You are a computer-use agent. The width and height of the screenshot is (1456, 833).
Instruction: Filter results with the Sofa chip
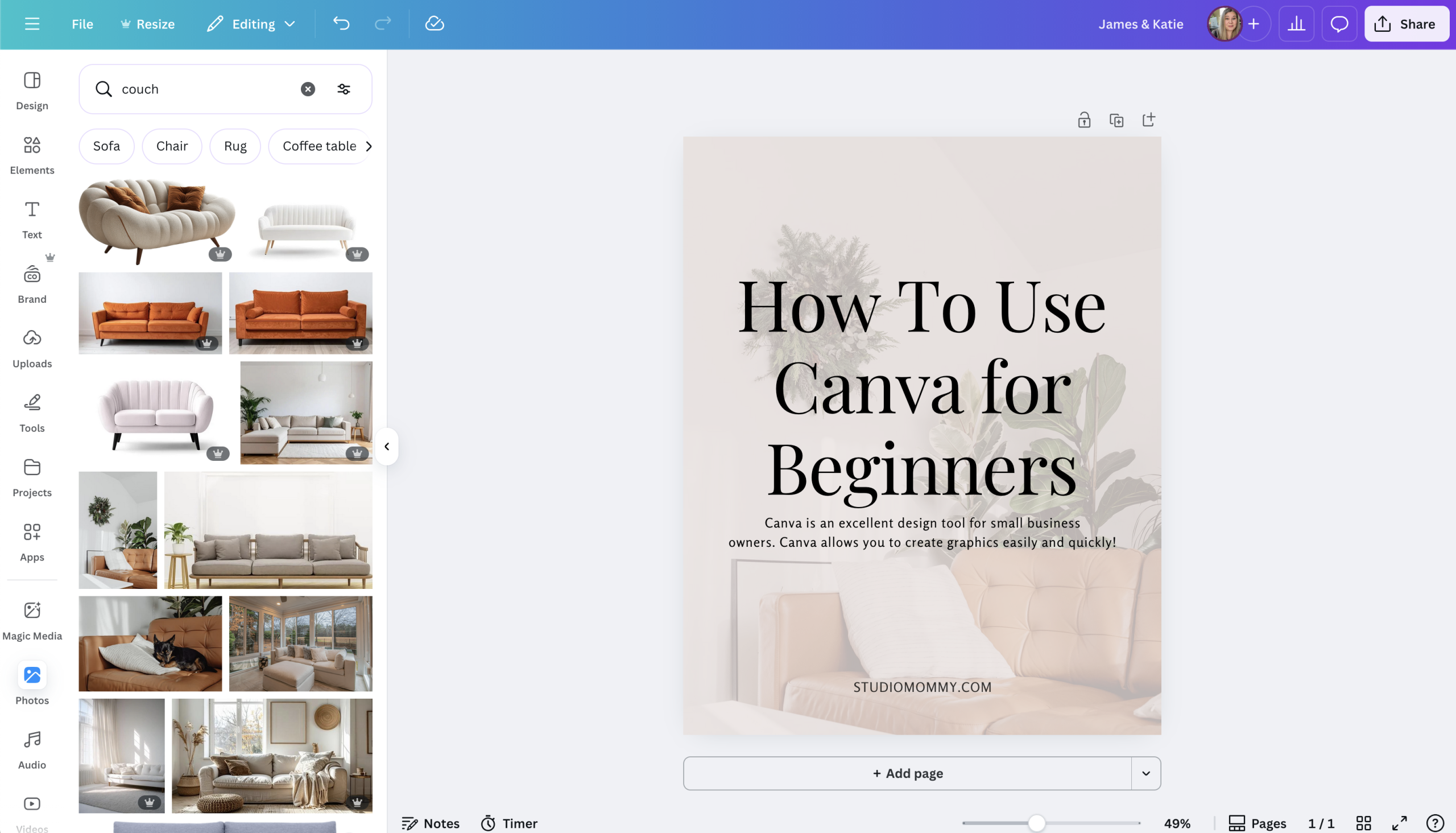107,146
